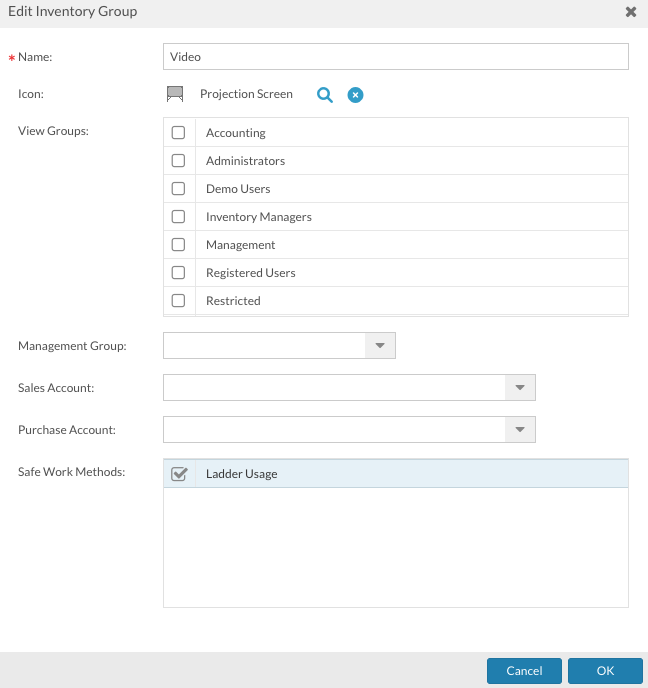Check the Registered Users checkbox
The height and width of the screenshot is (688, 648).
(179, 273)
